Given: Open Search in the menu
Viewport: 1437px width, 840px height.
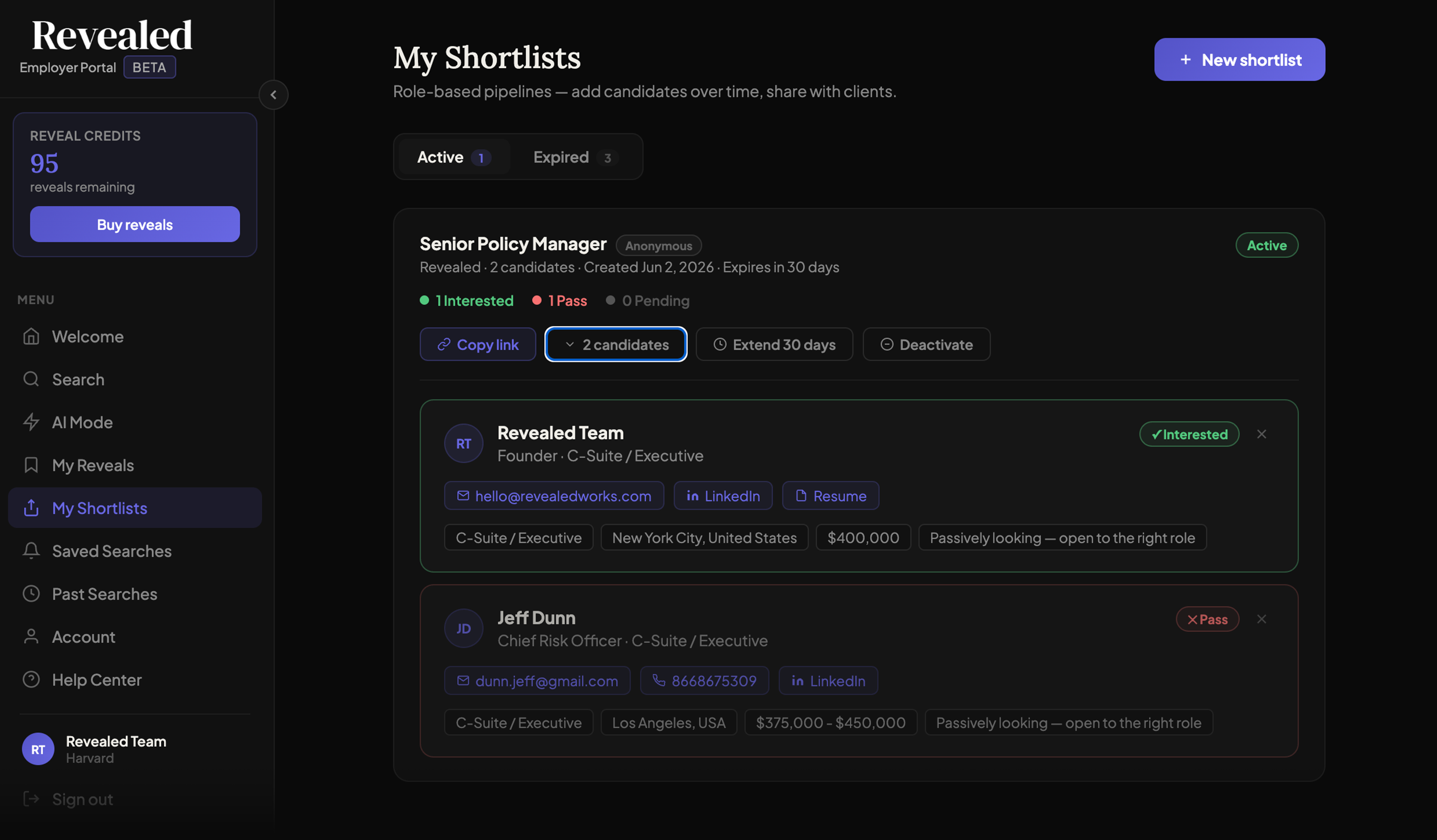Looking at the screenshot, I should (x=135, y=379).
